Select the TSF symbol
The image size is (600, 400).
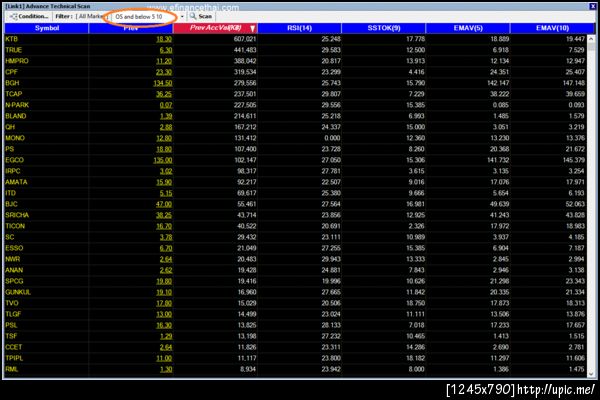[11, 336]
